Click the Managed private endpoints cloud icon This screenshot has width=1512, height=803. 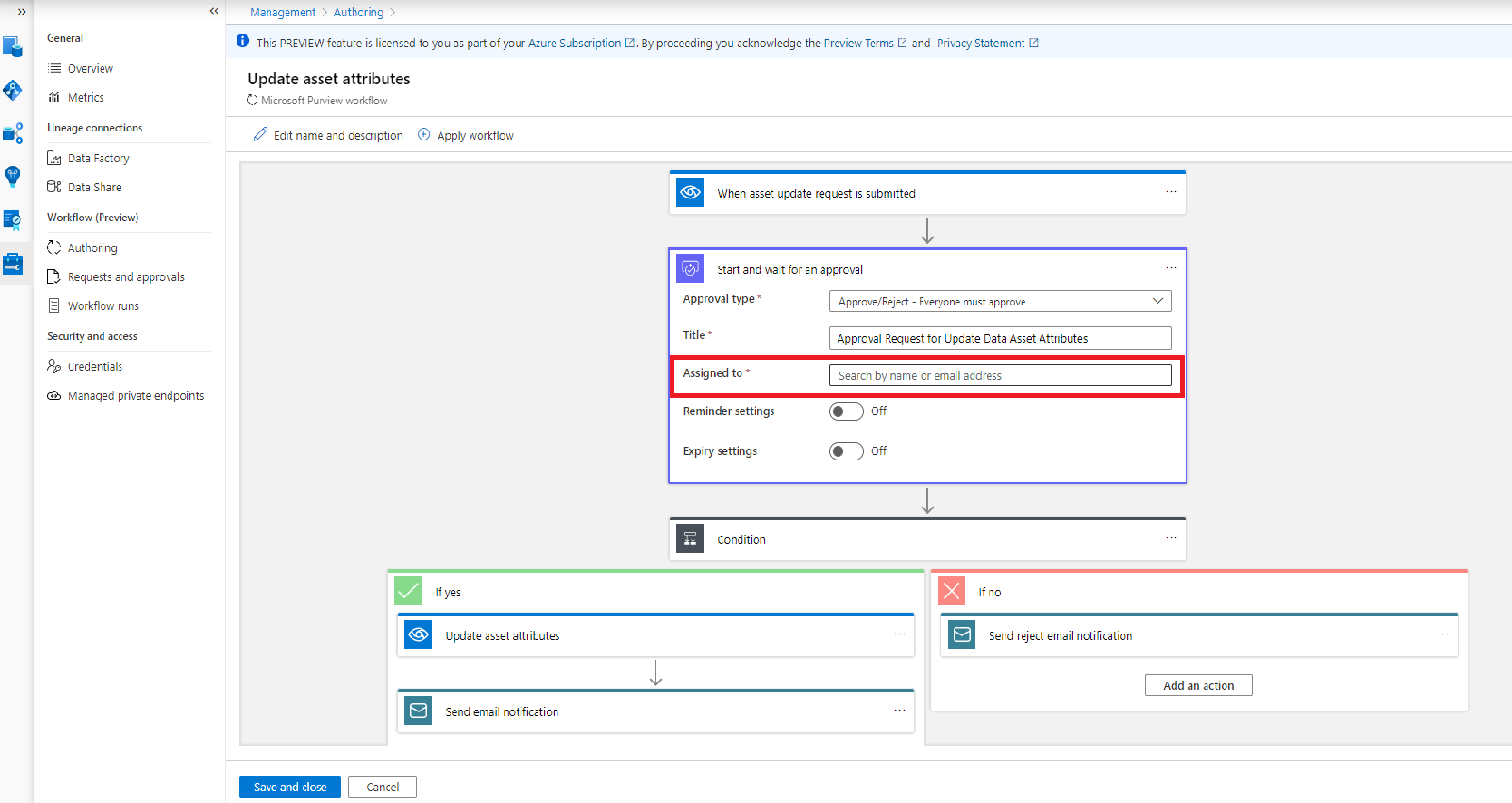[x=54, y=395]
